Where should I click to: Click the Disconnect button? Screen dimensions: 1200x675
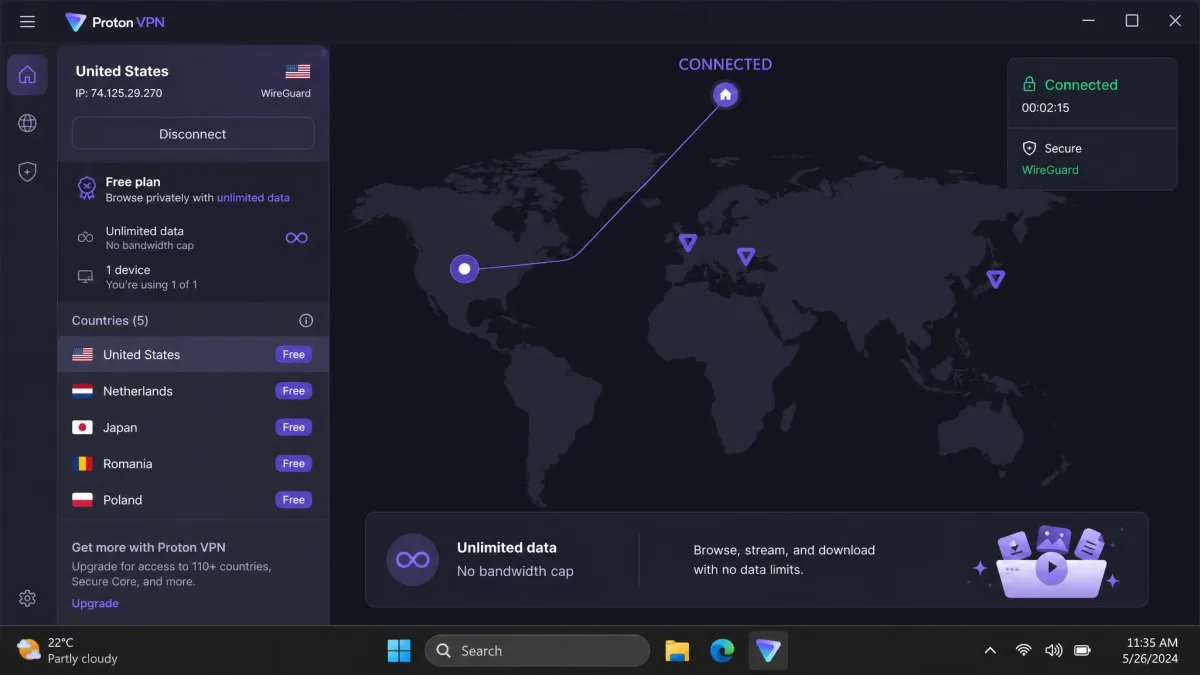[x=193, y=134]
